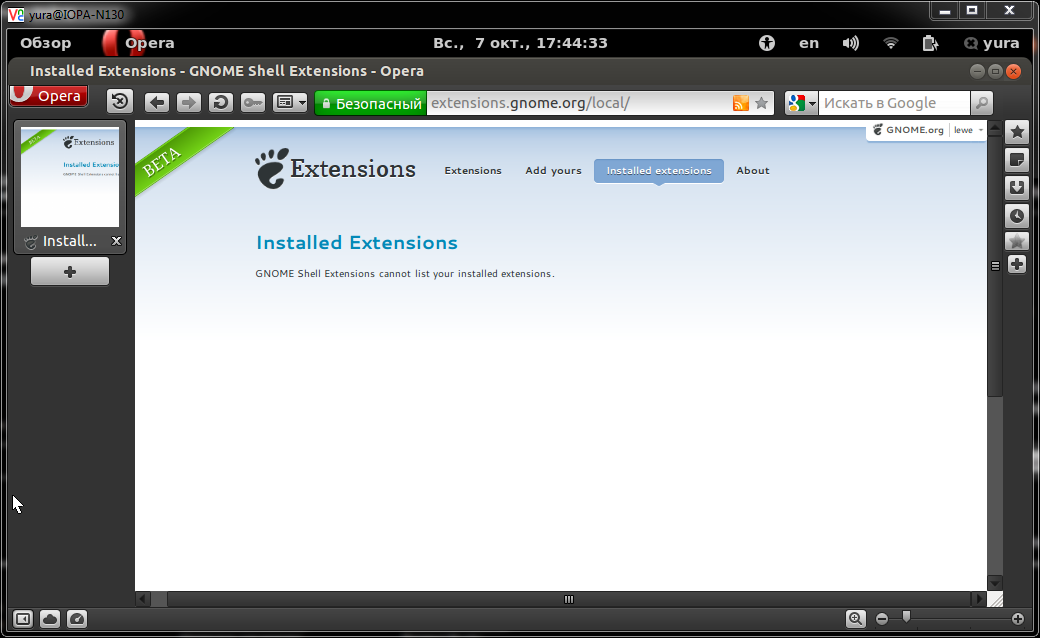Viewport: 1040px width, 638px height.
Task: Open the Opera application menu in top bar
Action: coord(139,43)
